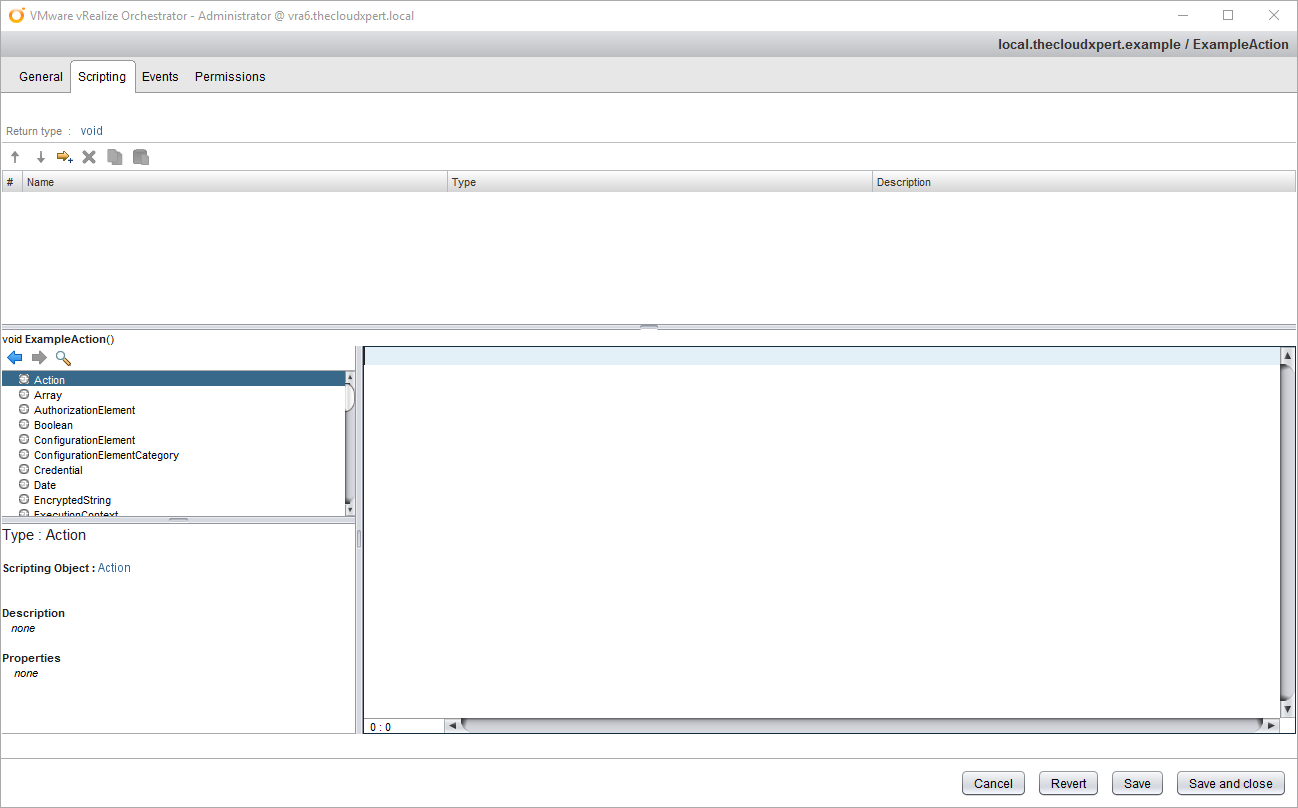Click the Action scripting object link
This screenshot has height=808, width=1298.
(x=114, y=568)
